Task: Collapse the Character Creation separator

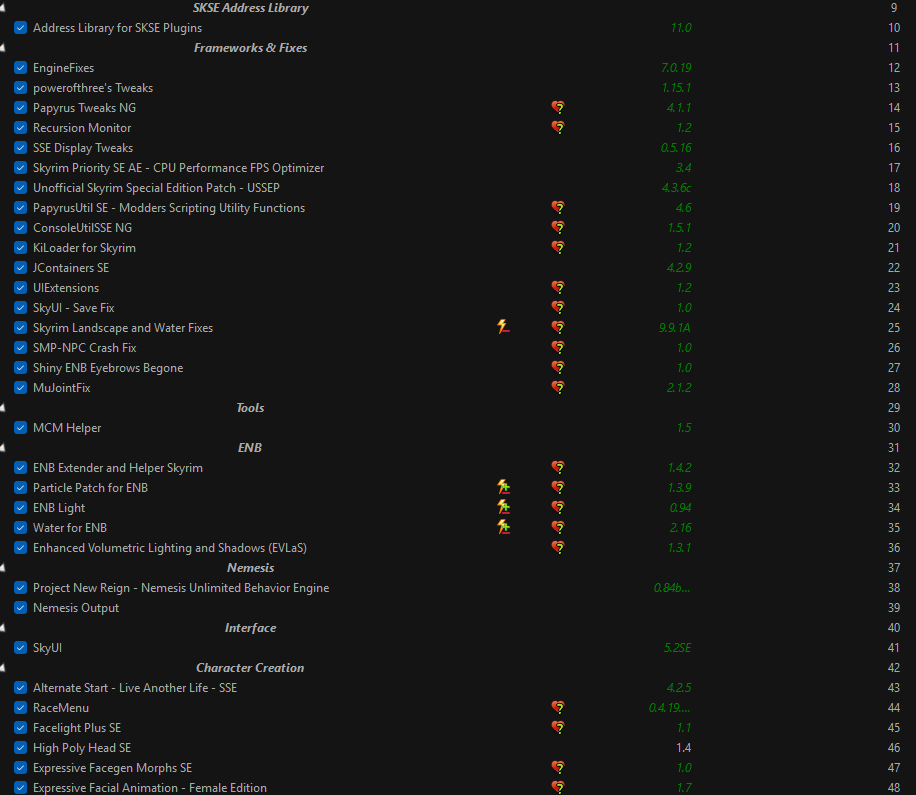Action: click(2, 668)
